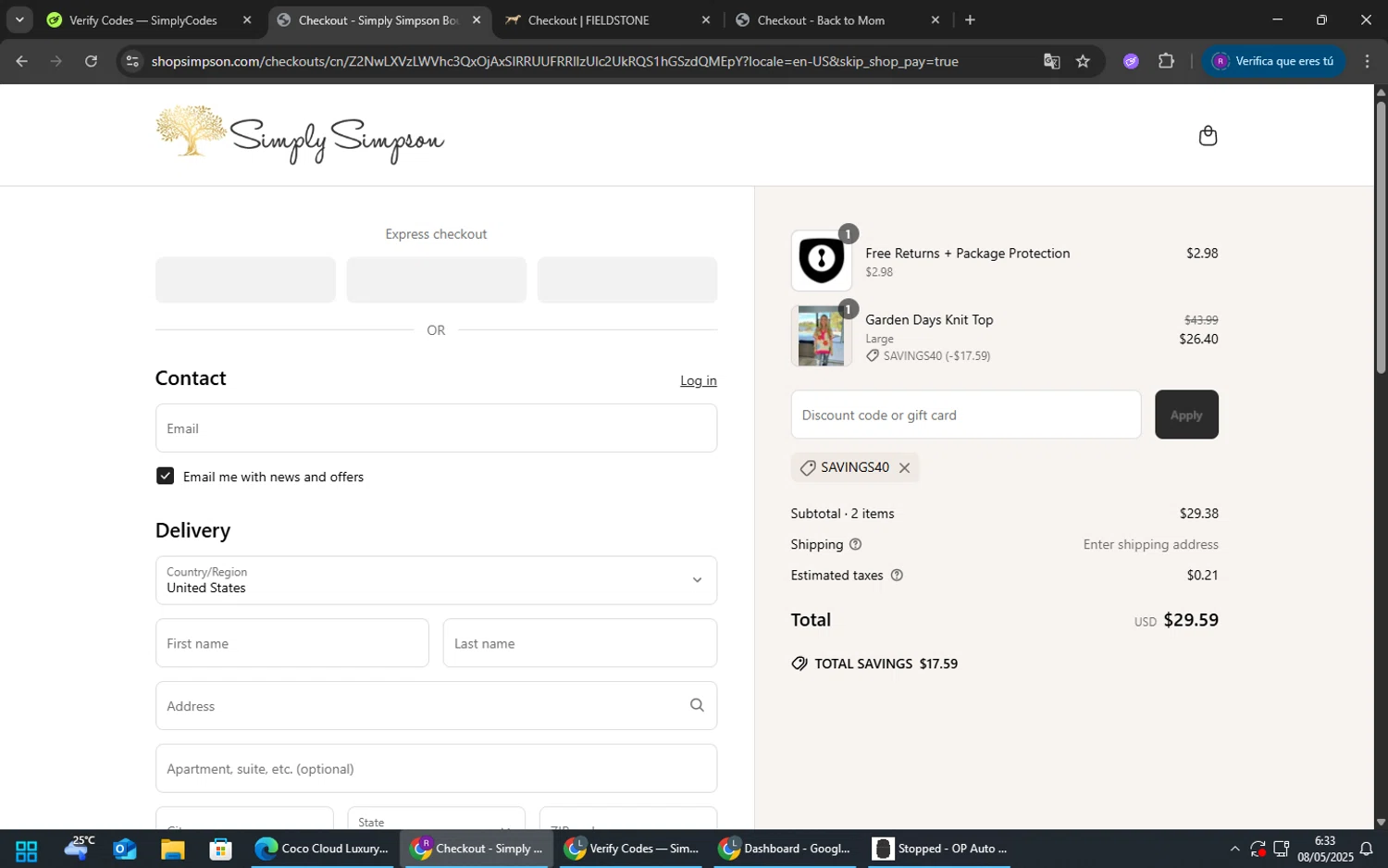Open Outlook from the taskbar

(125, 849)
